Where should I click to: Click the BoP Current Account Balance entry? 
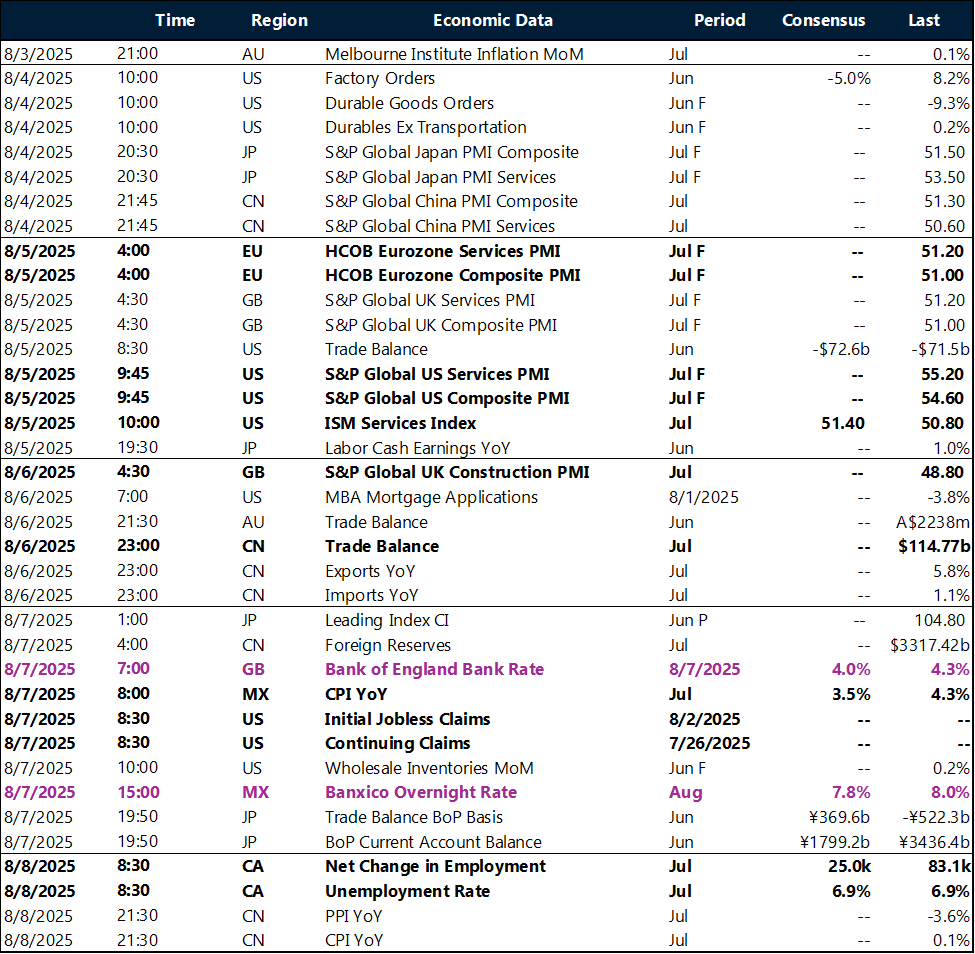pos(433,842)
